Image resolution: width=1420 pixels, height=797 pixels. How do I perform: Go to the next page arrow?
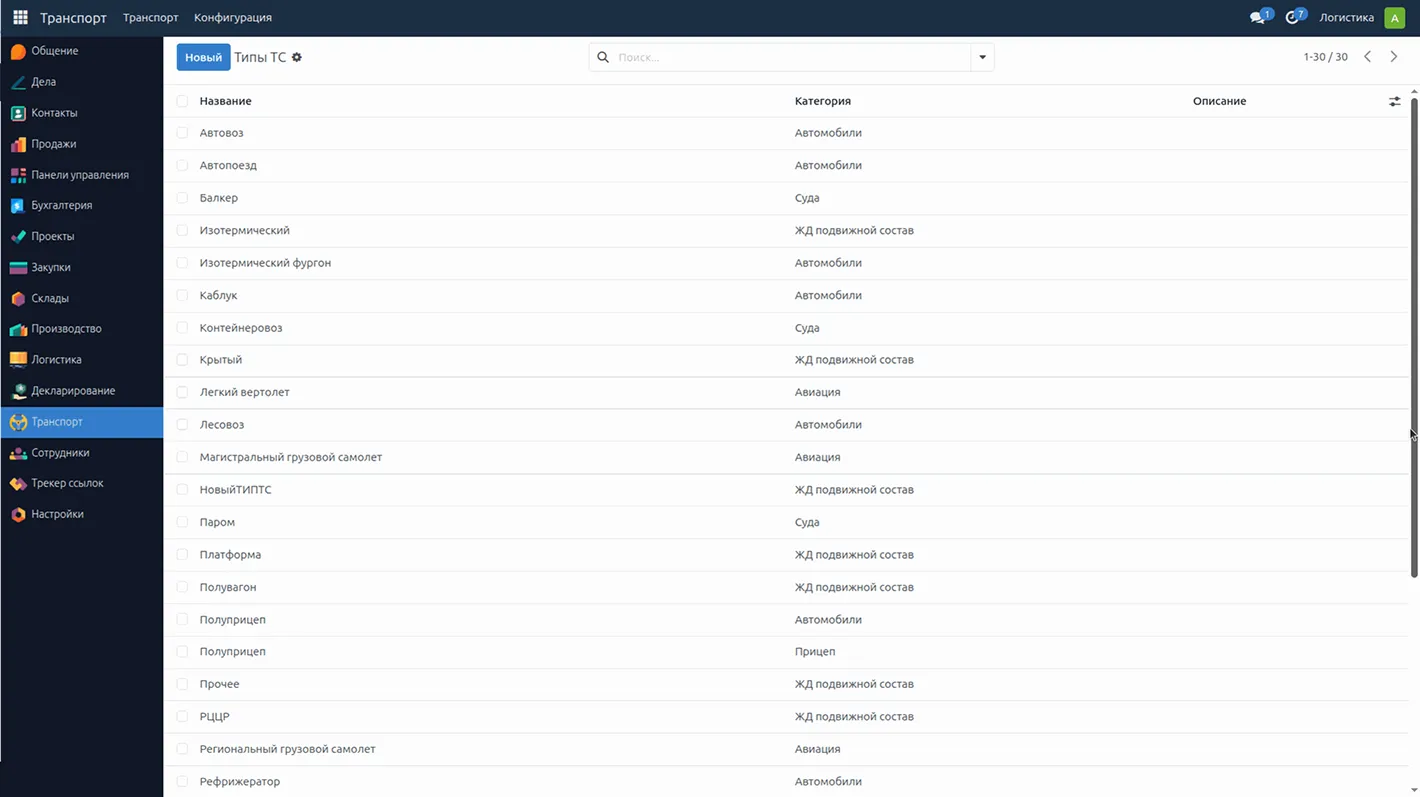pyautogui.click(x=1394, y=57)
